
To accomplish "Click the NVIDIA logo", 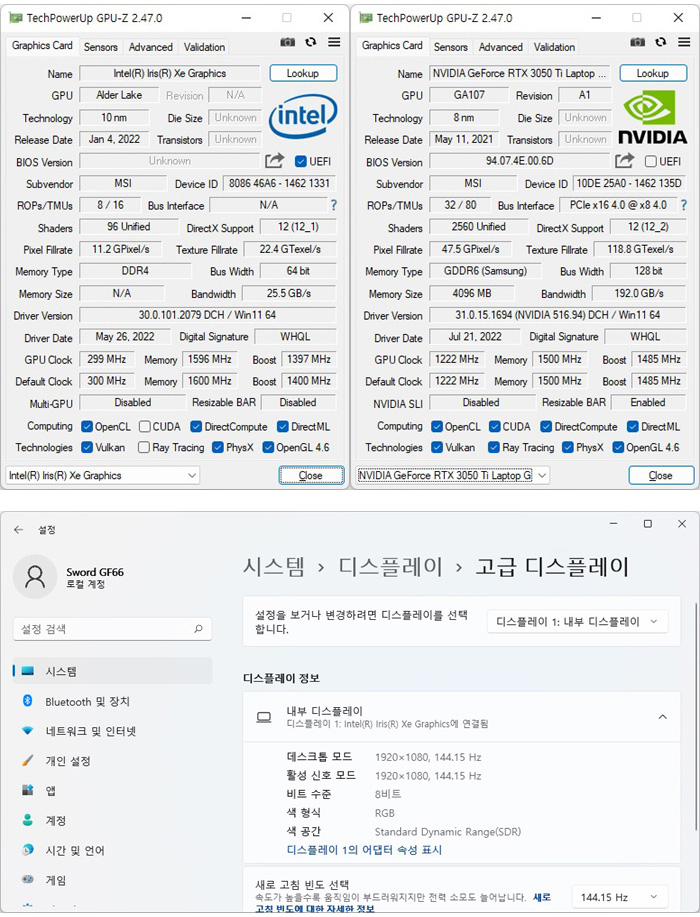I will (x=653, y=117).
